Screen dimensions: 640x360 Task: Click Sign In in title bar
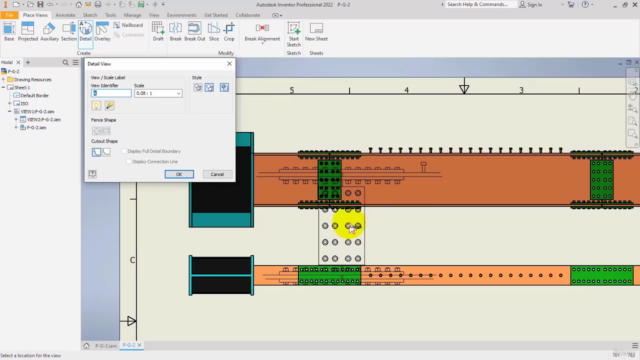pyautogui.click(x=531, y=4)
